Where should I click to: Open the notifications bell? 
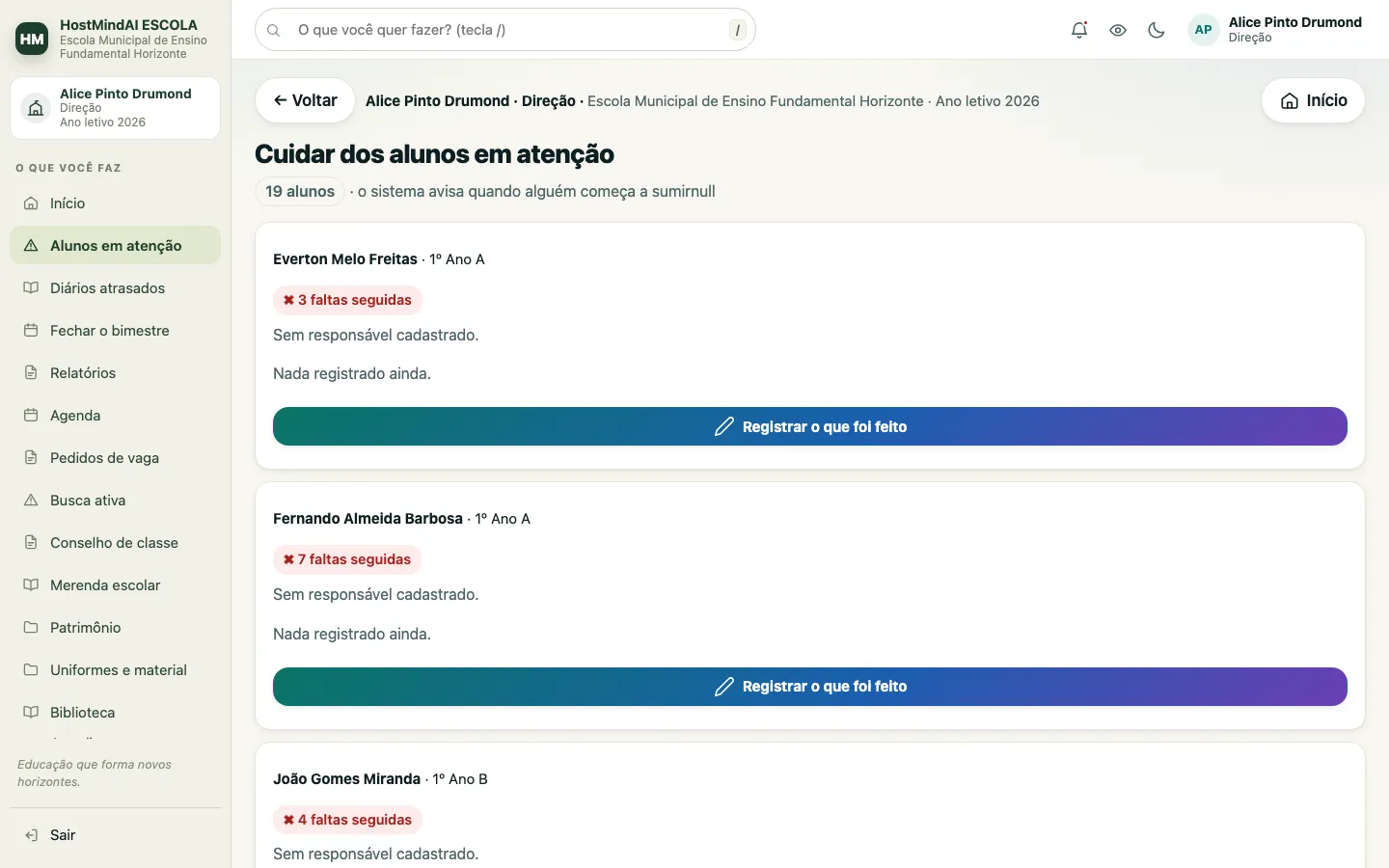(x=1079, y=30)
